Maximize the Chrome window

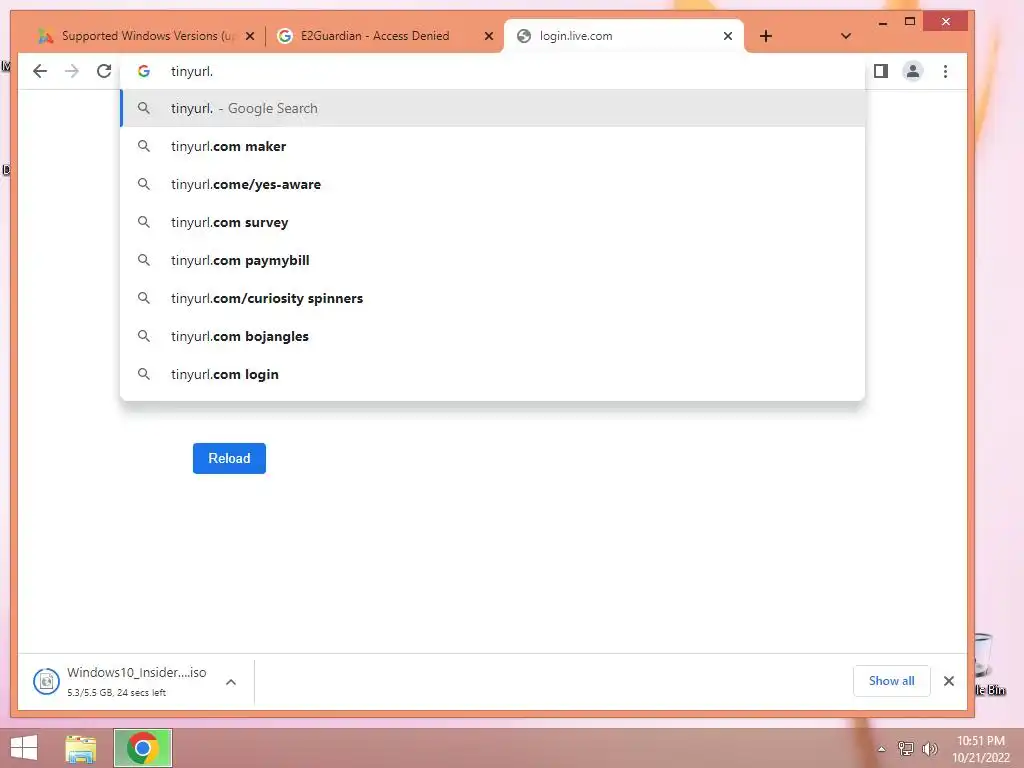[x=910, y=22]
